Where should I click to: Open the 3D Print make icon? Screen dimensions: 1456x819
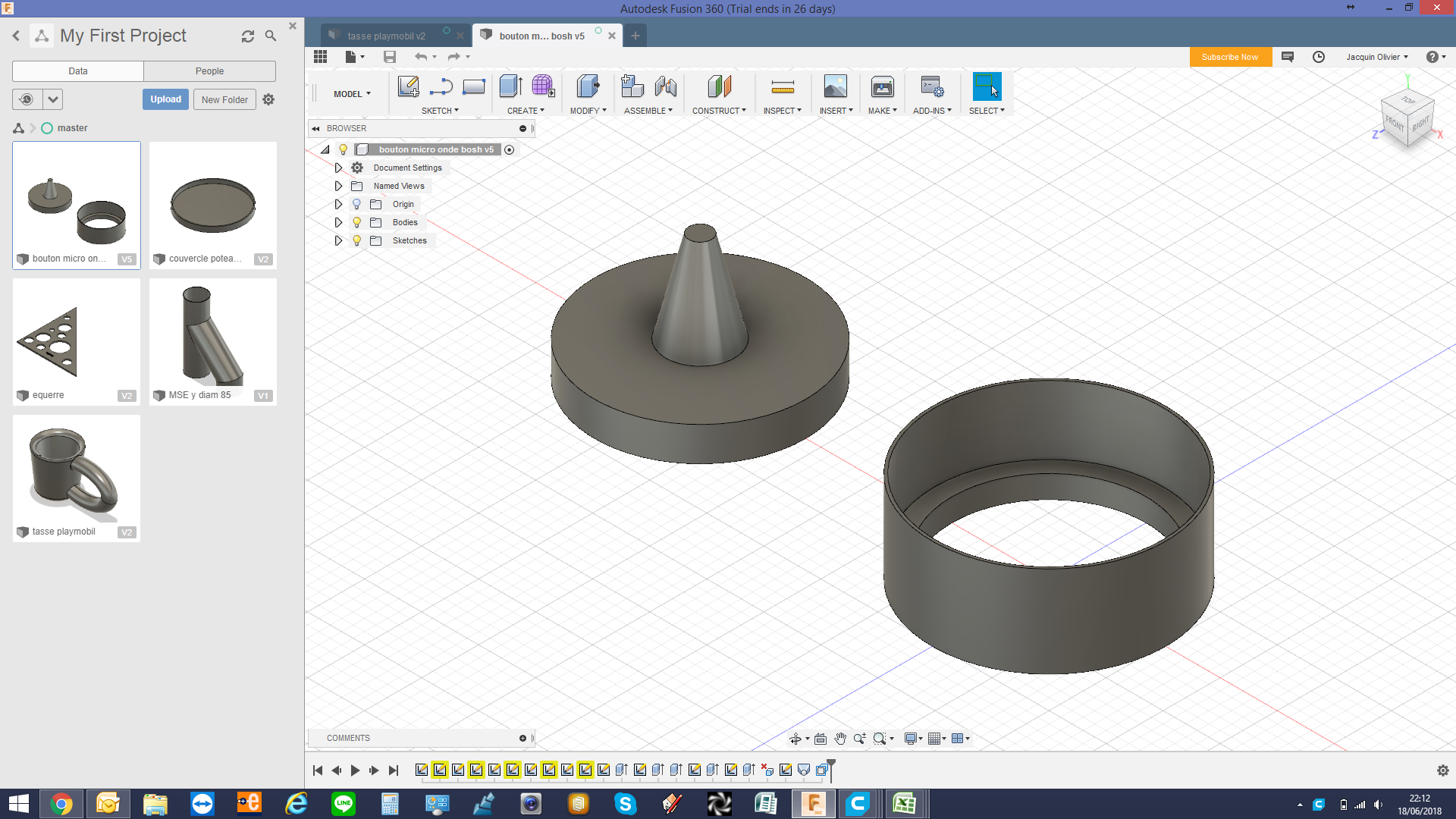point(882,86)
